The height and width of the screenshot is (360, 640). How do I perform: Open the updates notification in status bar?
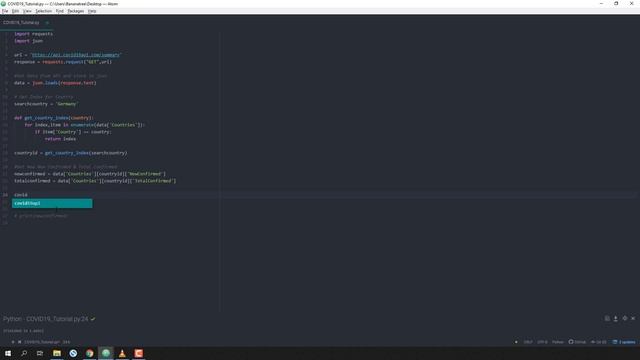click(624, 342)
